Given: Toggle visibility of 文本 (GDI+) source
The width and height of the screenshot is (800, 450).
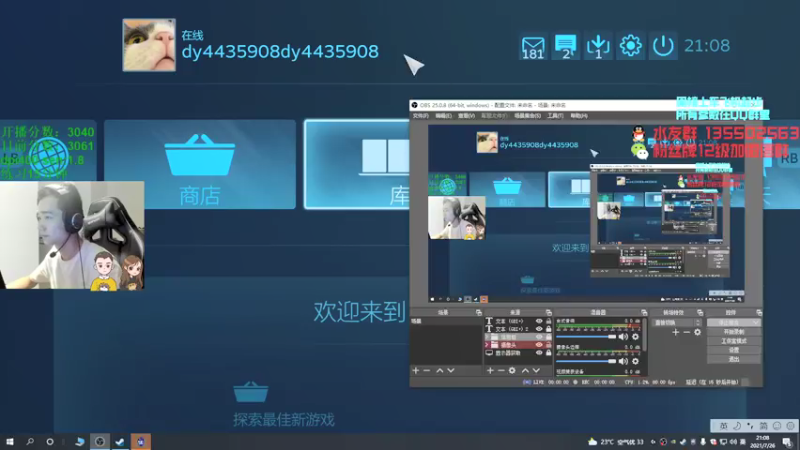Looking at the screenshot, I should tap(539, 321).
